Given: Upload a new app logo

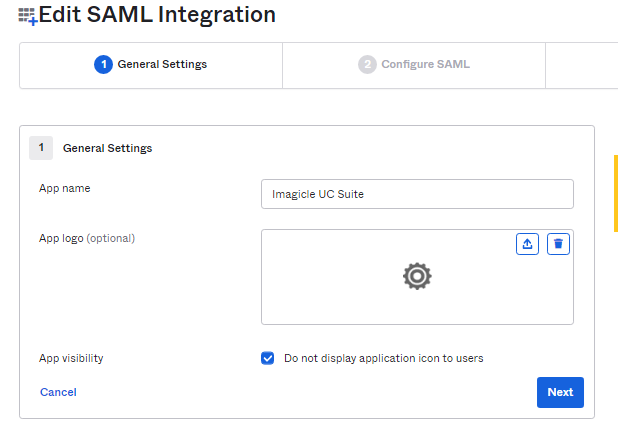Looking at the screenshot, I should point(527,244).
